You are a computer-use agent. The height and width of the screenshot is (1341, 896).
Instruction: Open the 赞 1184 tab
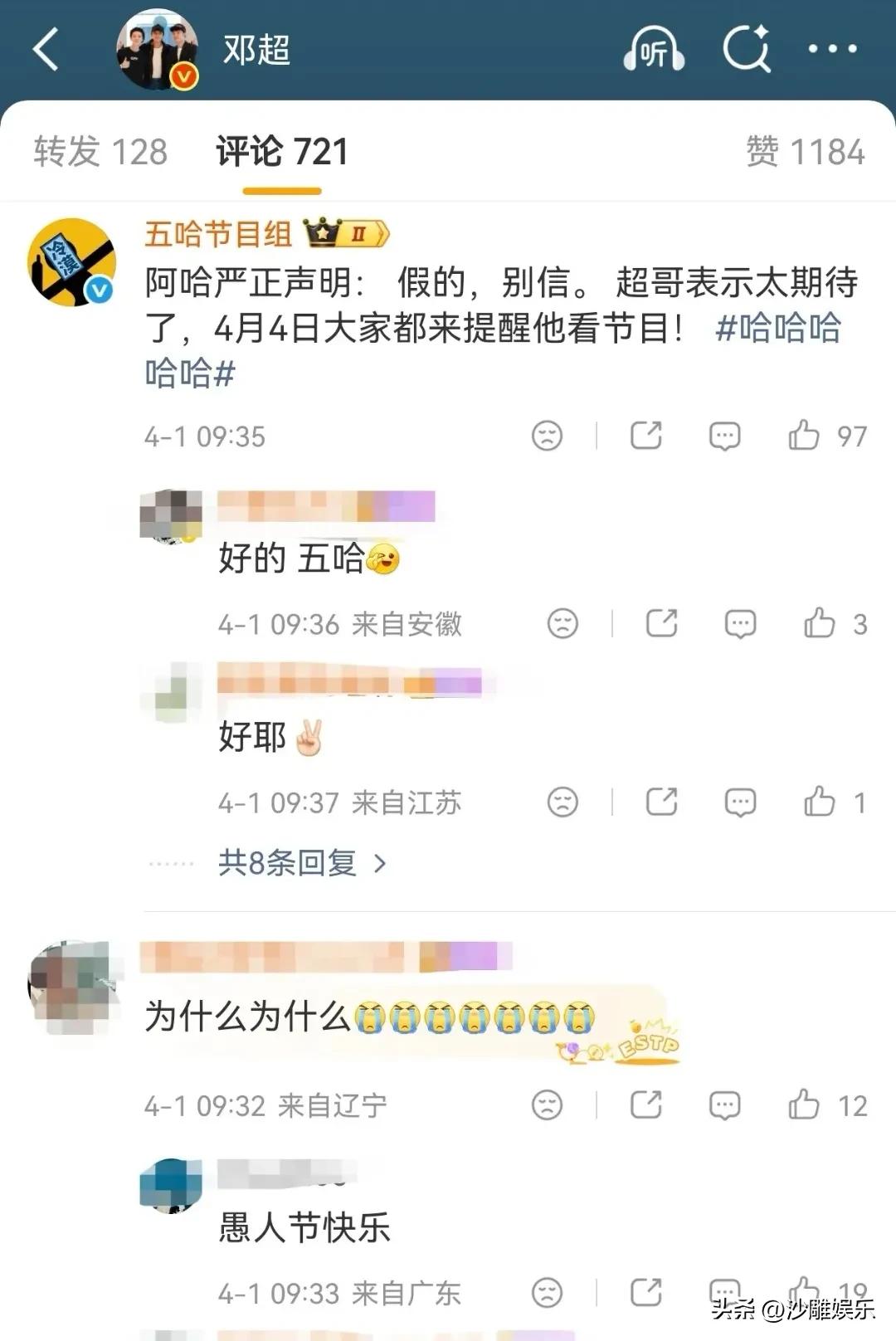pyautogui.click(x=806, y=152)
